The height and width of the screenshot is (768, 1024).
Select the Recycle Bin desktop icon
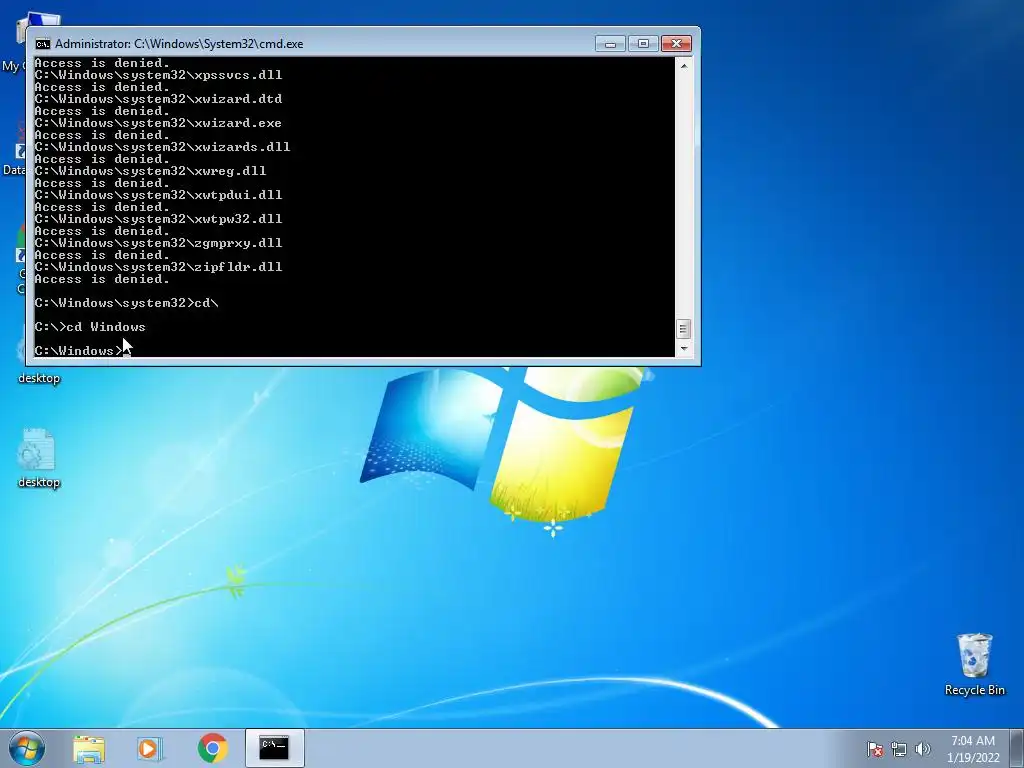(x=974, y=664)
